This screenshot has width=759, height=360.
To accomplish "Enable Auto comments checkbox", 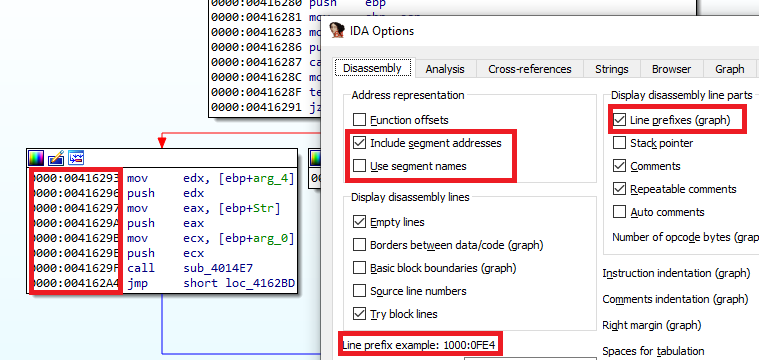I will click(619, 212).
